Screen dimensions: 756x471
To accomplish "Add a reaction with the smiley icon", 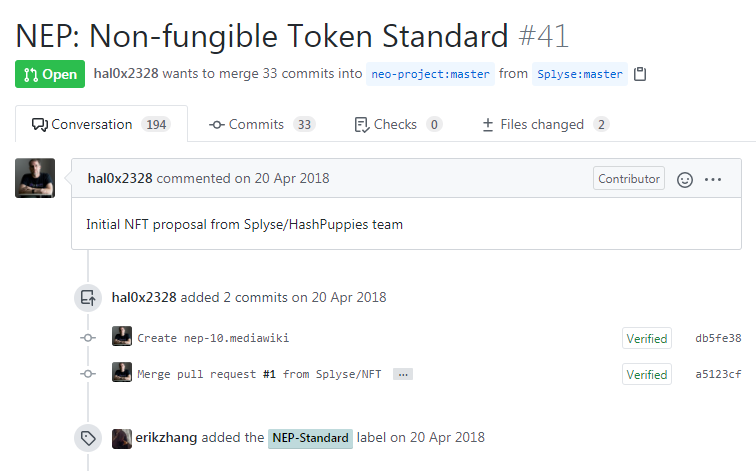I will tap(685, 179).
